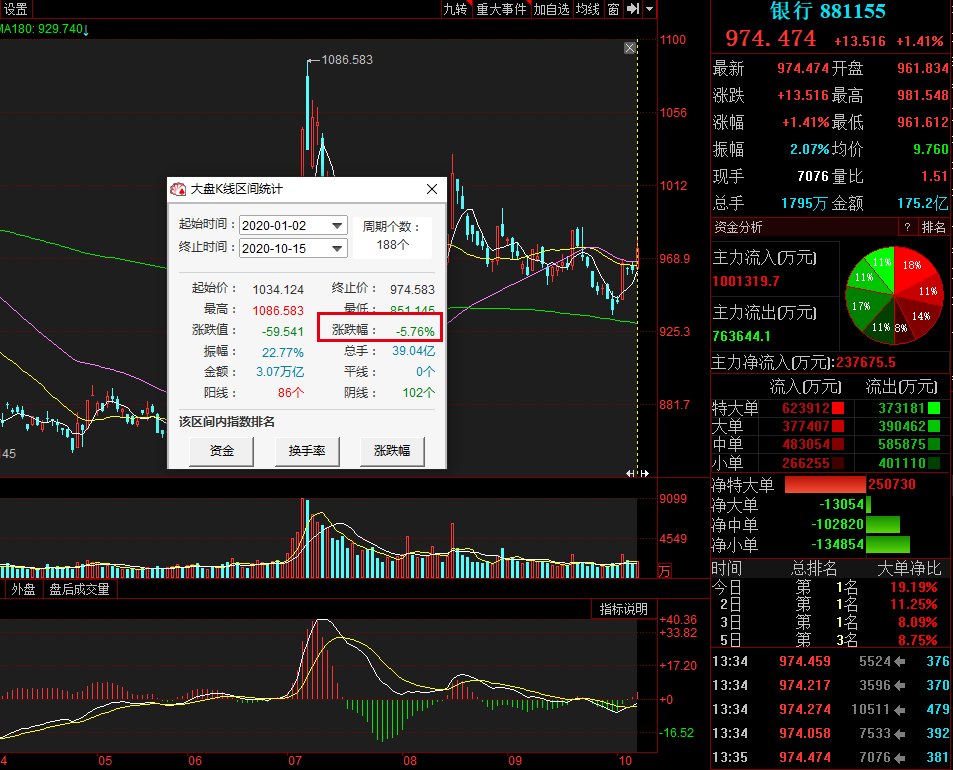The image size is (953, 770).
Task: Open the 排名 ranking link
Action: pyautogui.click(x=934, y=227)
